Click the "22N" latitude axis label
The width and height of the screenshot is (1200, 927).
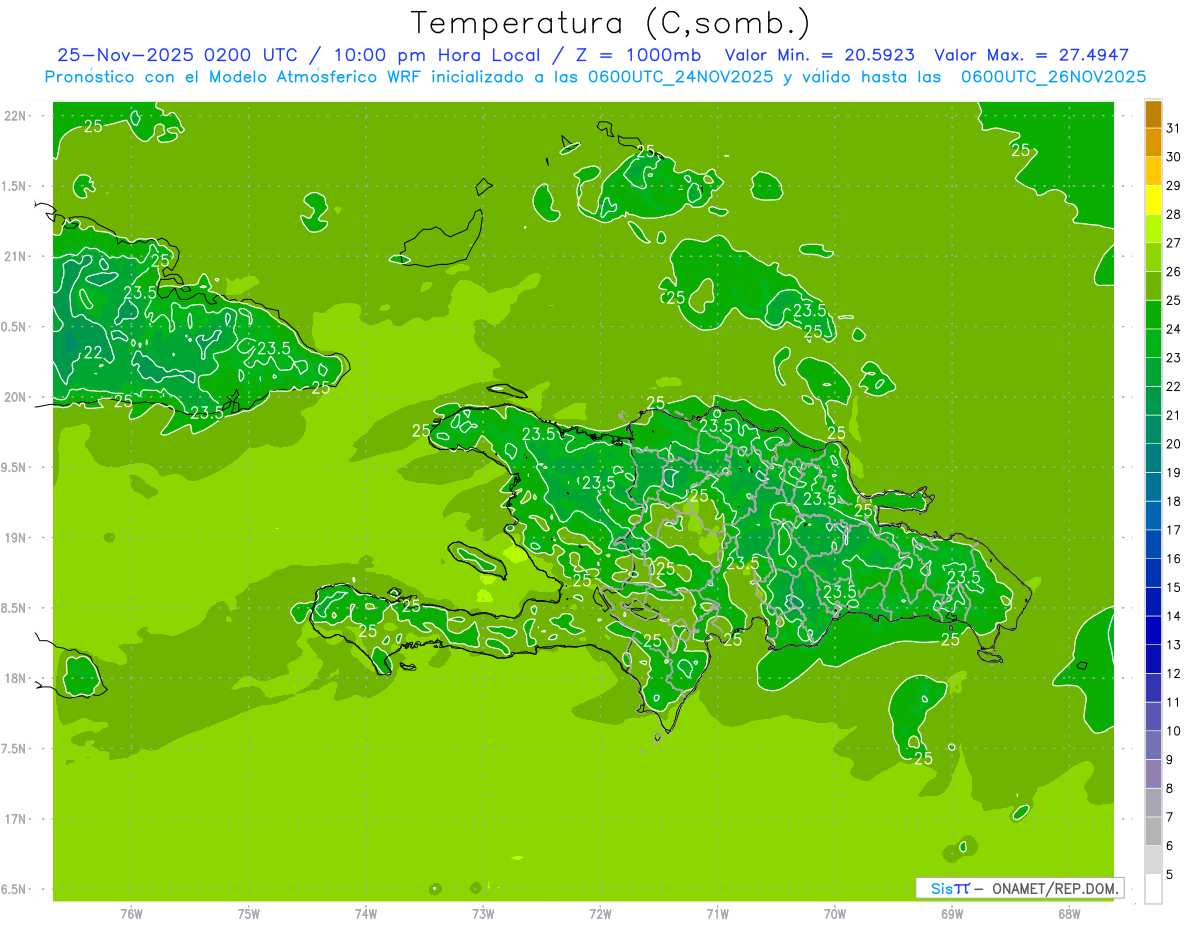(15, 115)
